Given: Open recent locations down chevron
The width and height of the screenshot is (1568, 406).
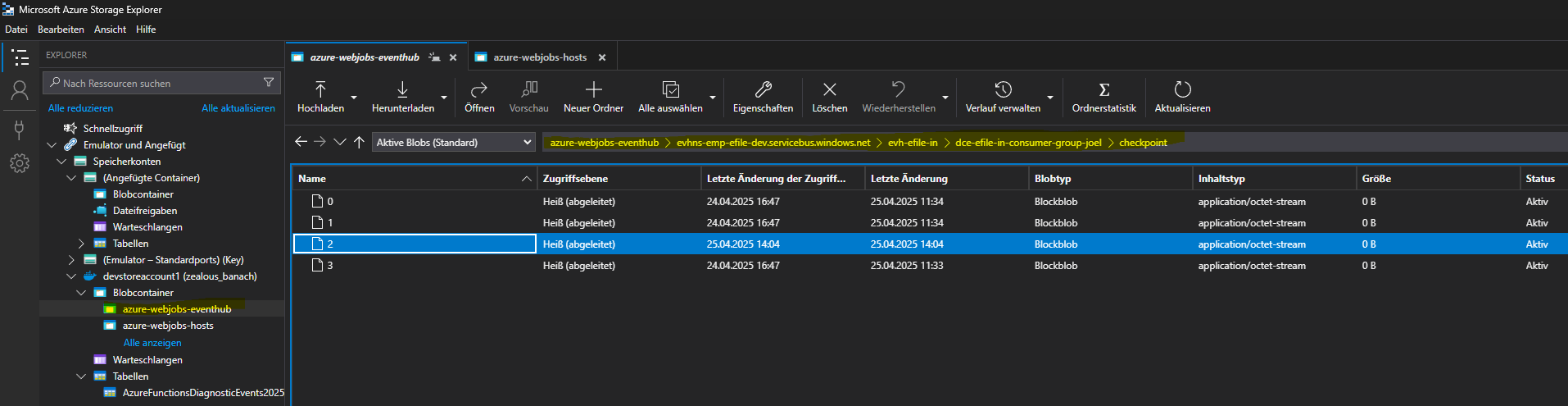Looking at the screenshot, I should coord(340,142).
